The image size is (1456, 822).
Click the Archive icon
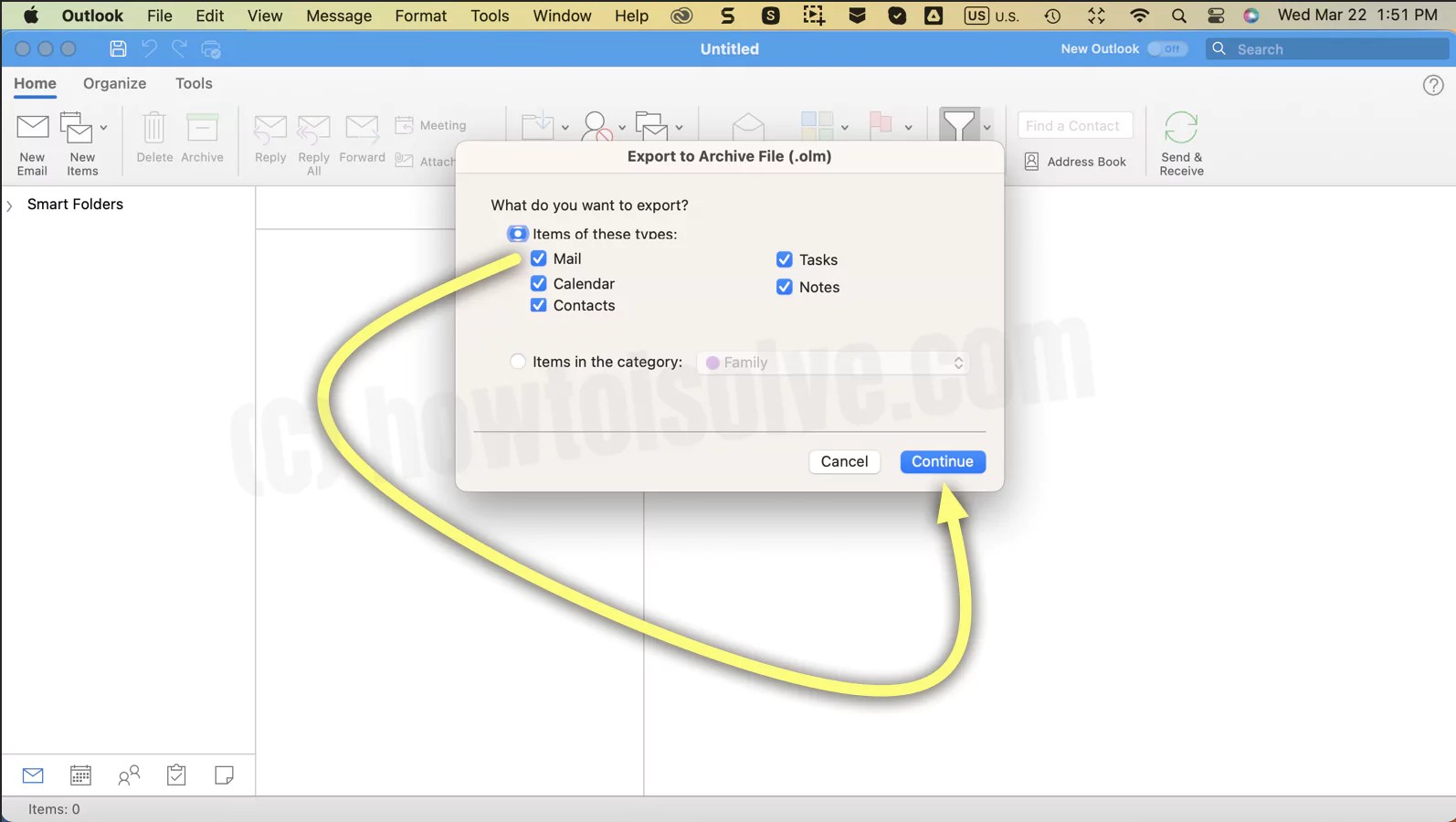202,127
